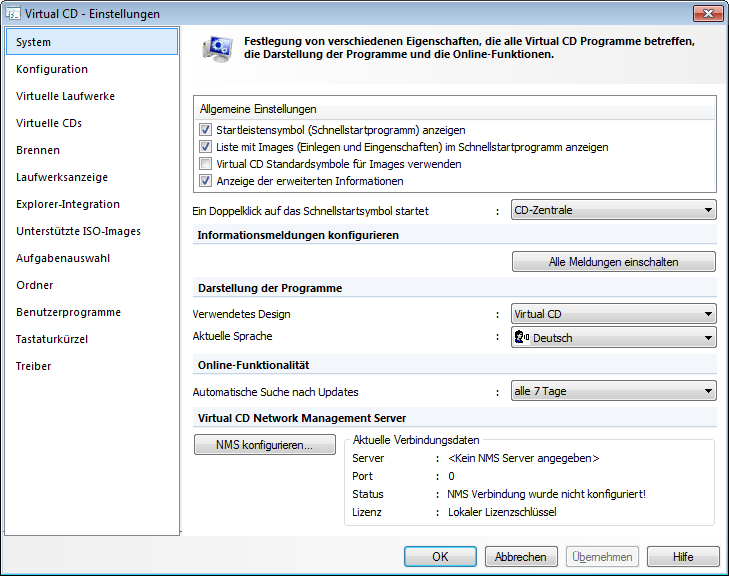The height and width of the screenshot is (576, 729).
Task: Open the Virtuelle Laufwerke category
Action: [x=92, y=96]
